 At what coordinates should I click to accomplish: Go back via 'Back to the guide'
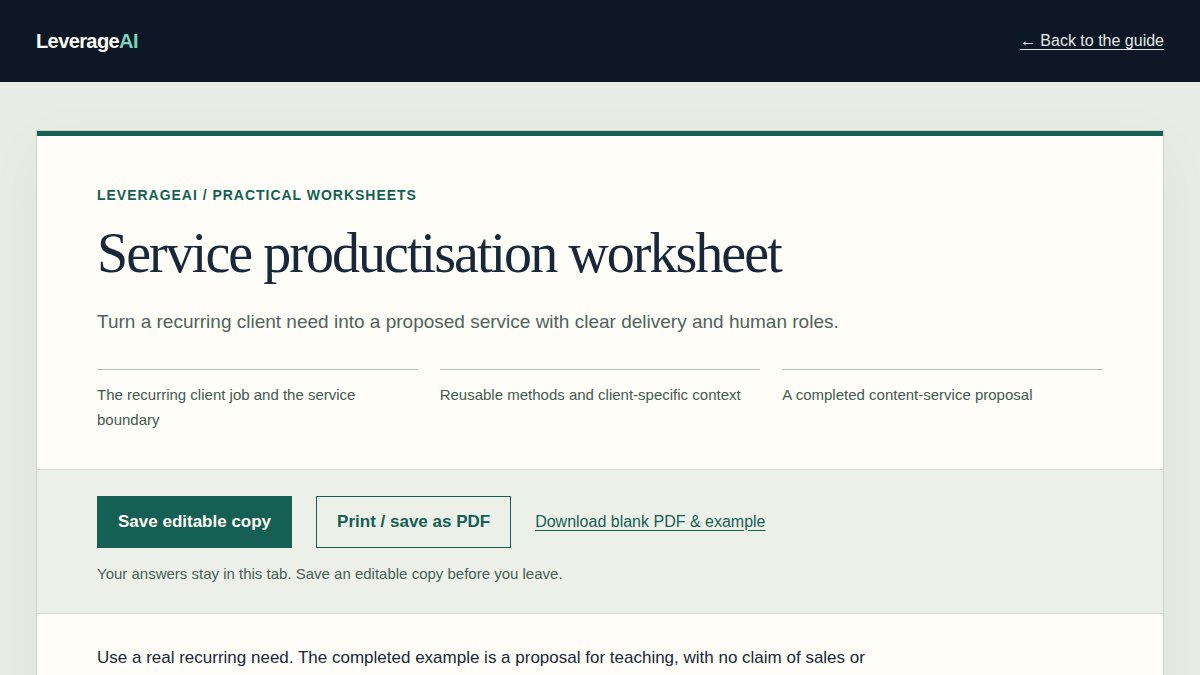(1092, 41)
